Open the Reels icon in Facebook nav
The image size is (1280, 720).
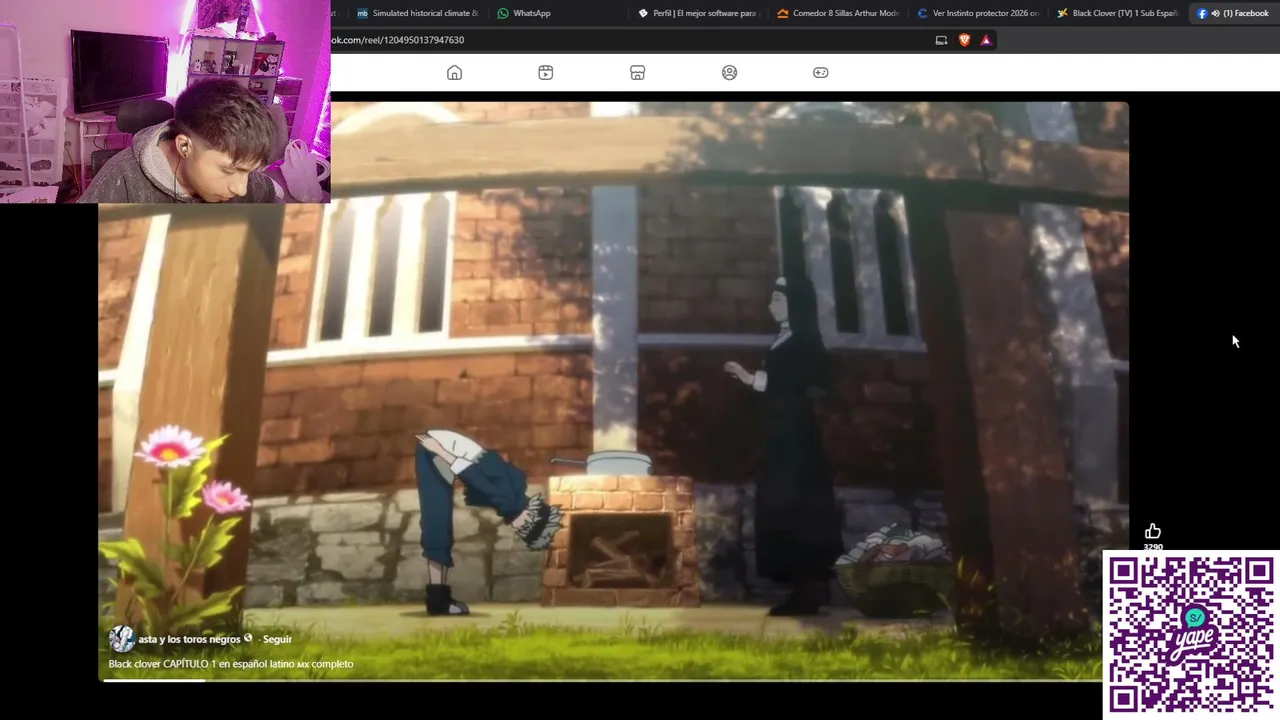[546, 73]
